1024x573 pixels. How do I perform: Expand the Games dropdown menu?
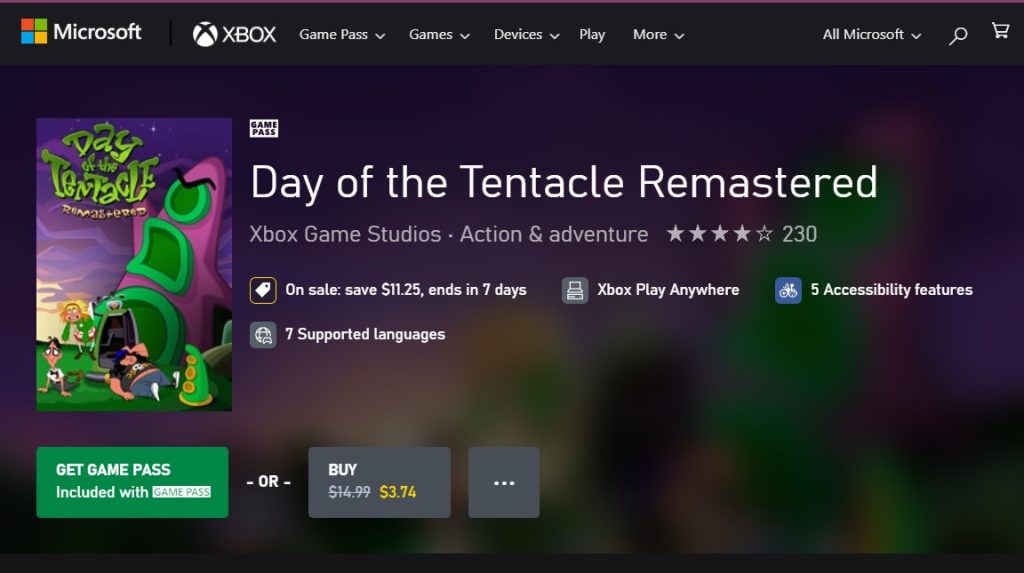[439, 34]
